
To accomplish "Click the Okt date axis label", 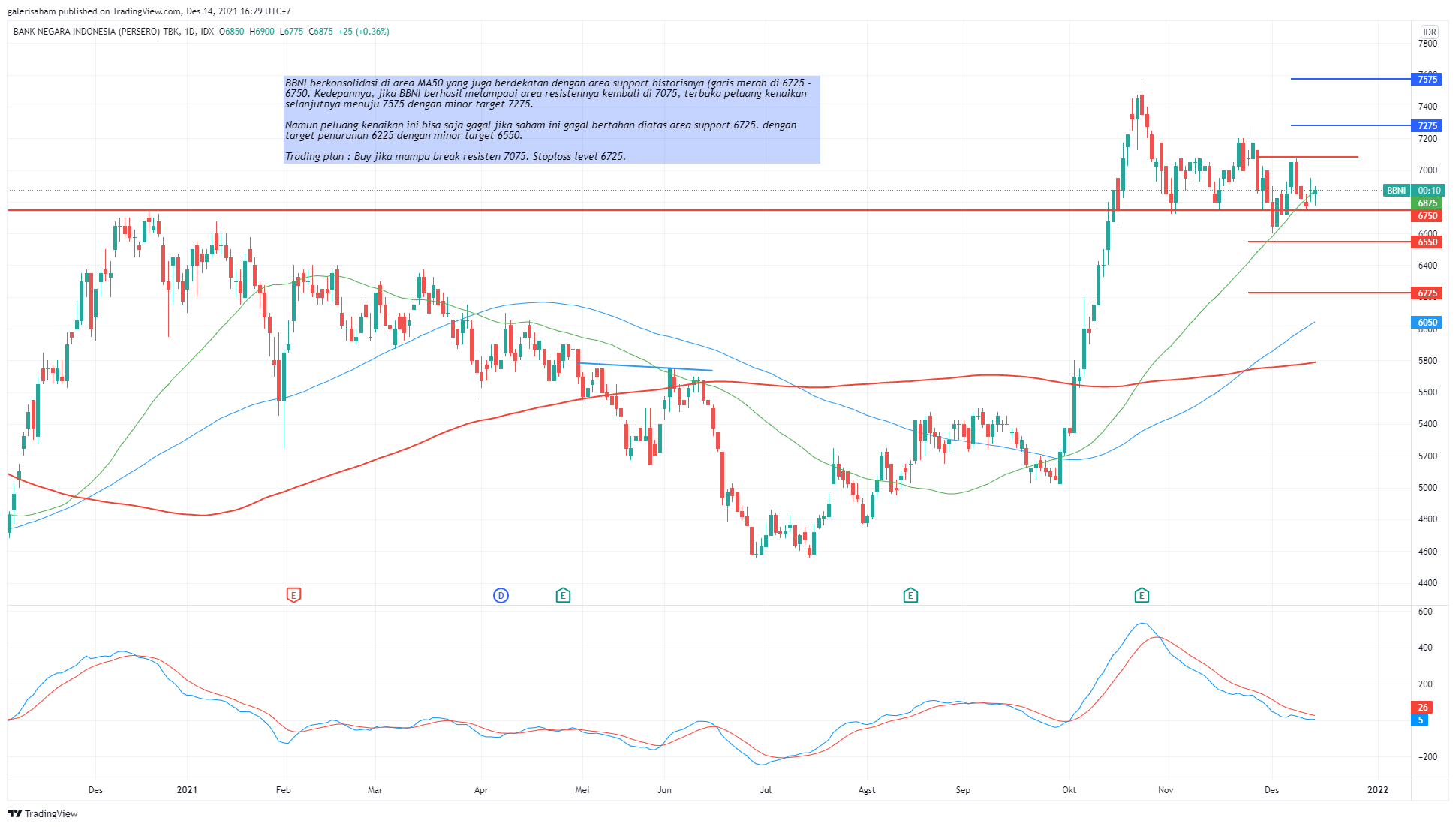I will point(1069,789).
